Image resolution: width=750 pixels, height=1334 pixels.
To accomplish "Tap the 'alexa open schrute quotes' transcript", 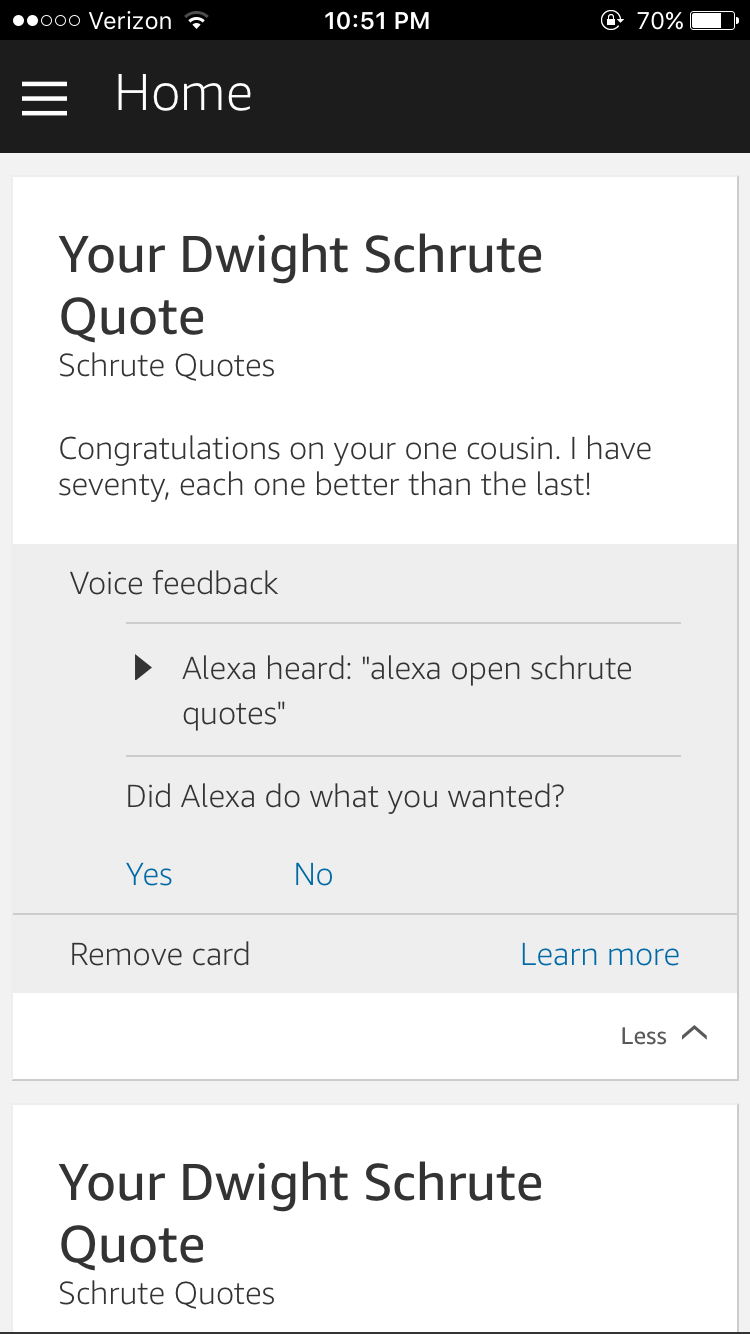I will click(405, 690).
